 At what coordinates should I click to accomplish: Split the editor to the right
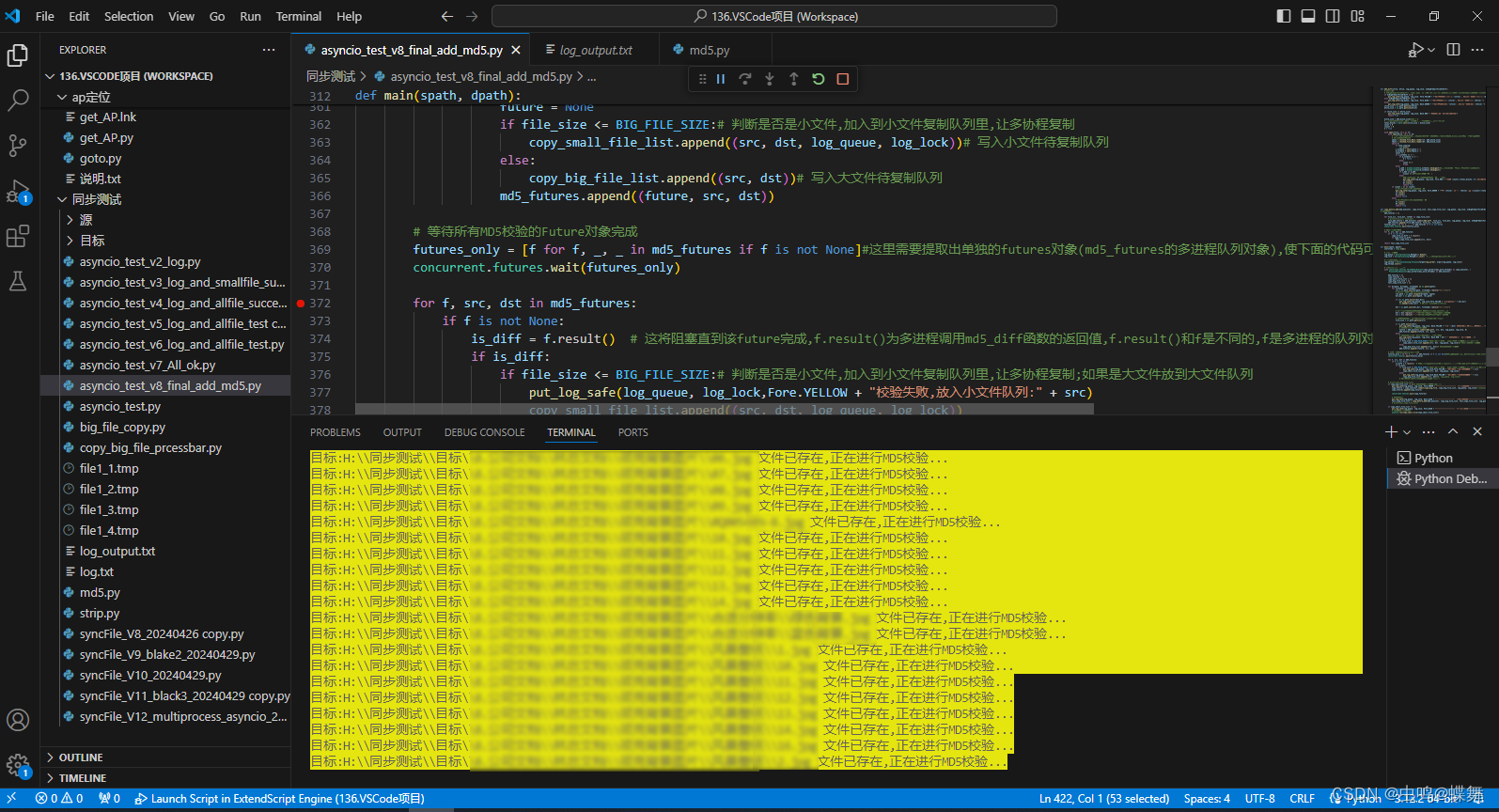[1453, 50]
